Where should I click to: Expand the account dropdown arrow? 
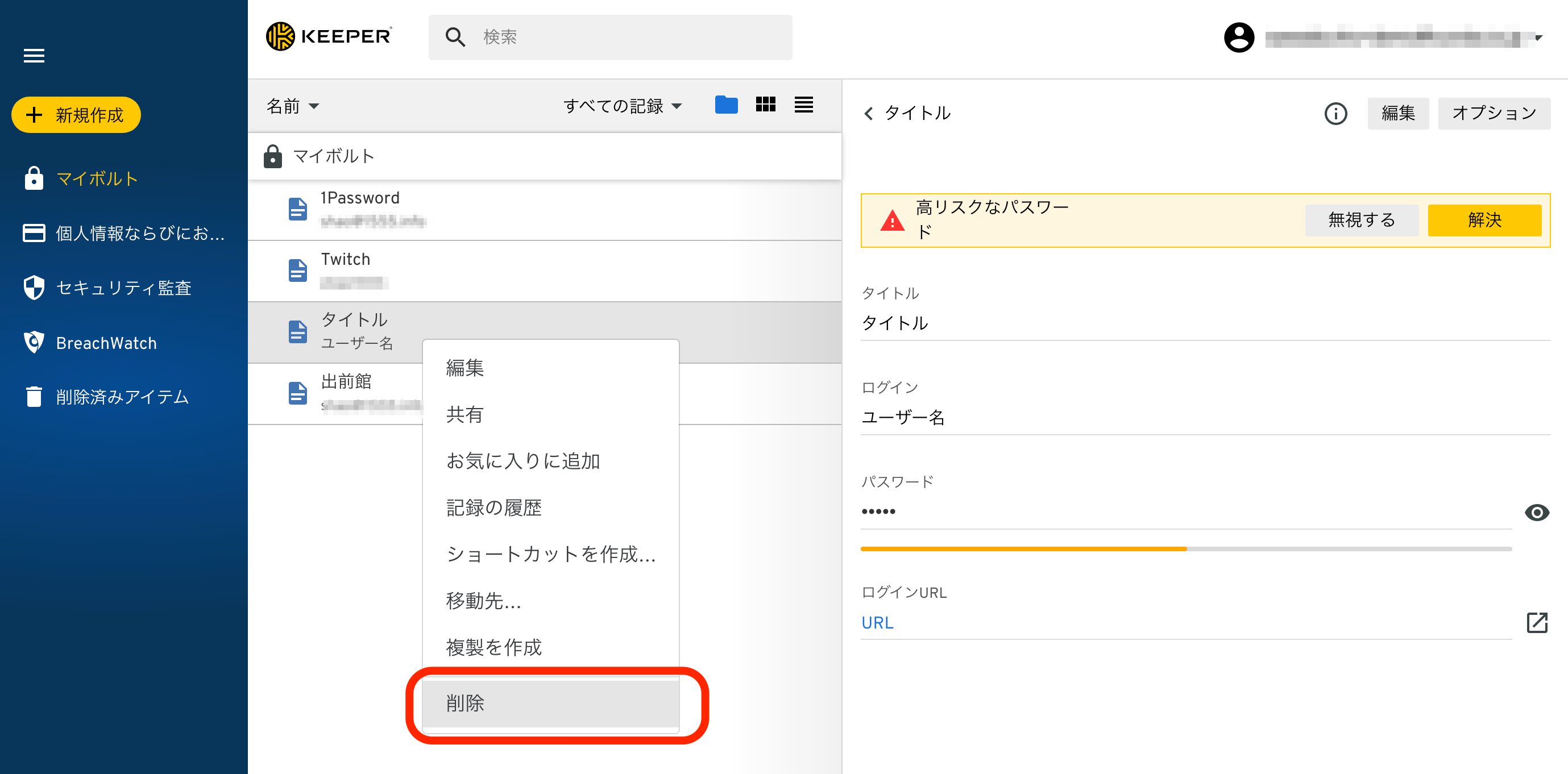tap(1539, 37)
